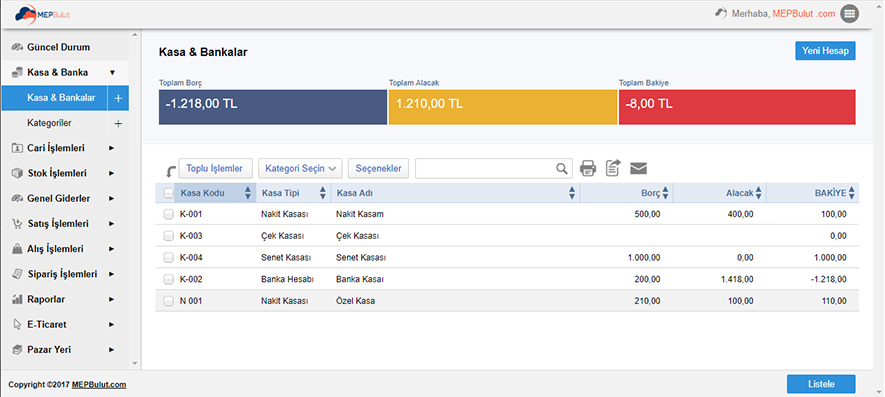The image size is (885, 397).
Task: Toggle the select-all checkbox in table header
Action: (x=168, y=193)
